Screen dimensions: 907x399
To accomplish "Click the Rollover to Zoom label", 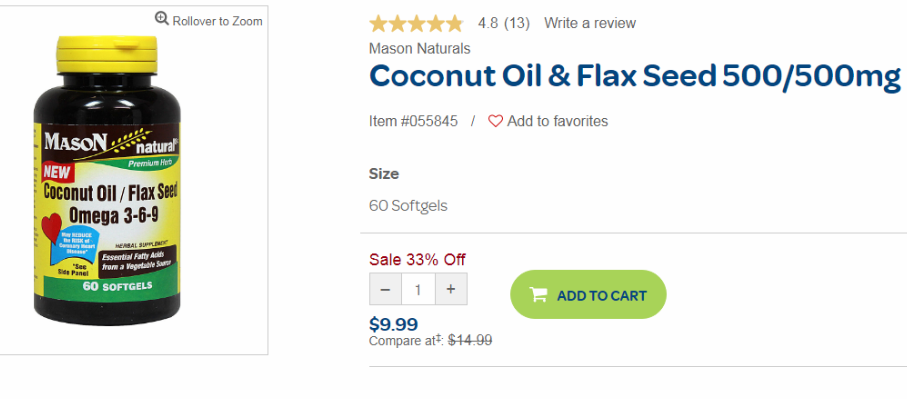I will click(x=217, y=21).
